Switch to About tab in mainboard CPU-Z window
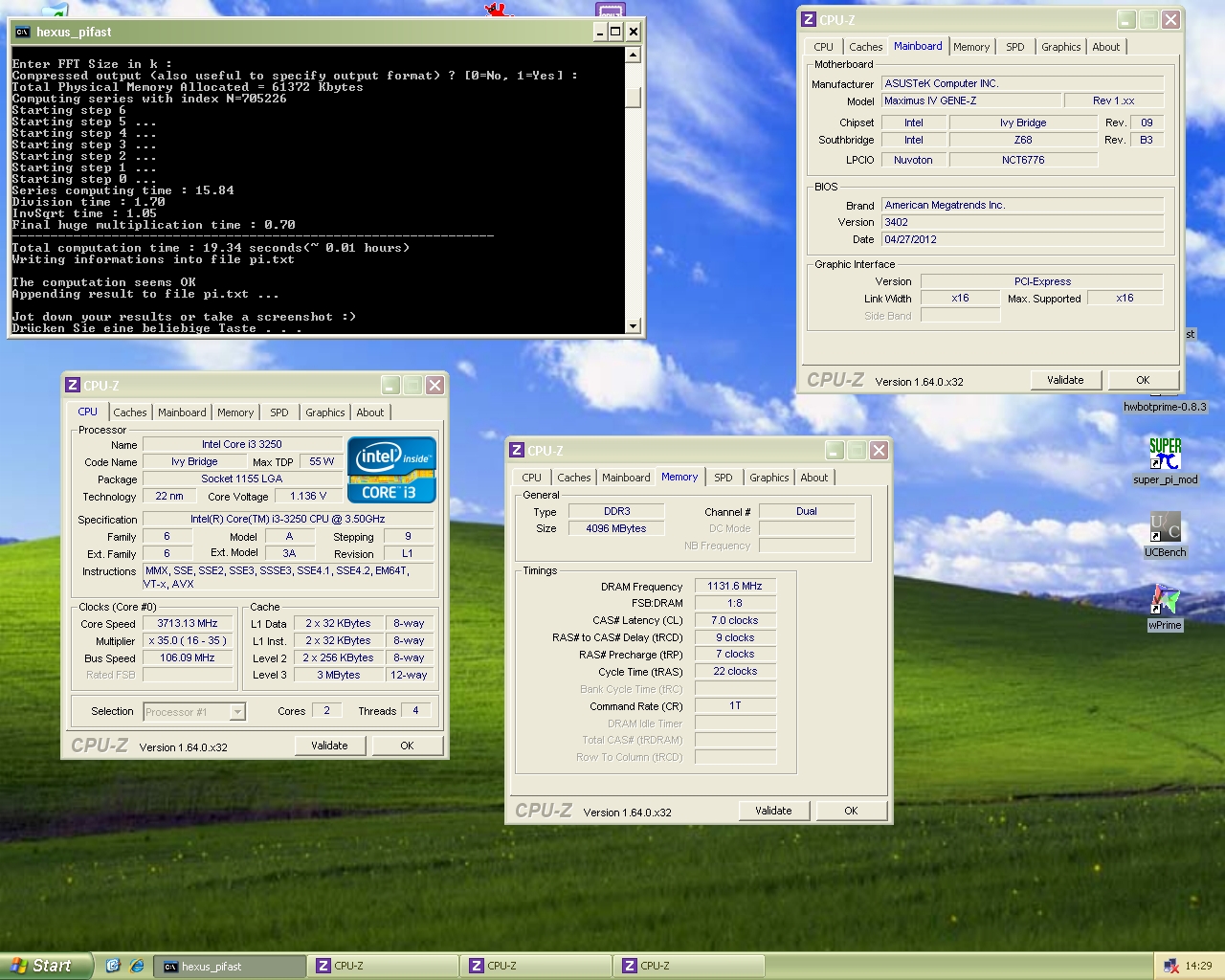Screen dimensions: 1225x980 (x=1106, y=47)
